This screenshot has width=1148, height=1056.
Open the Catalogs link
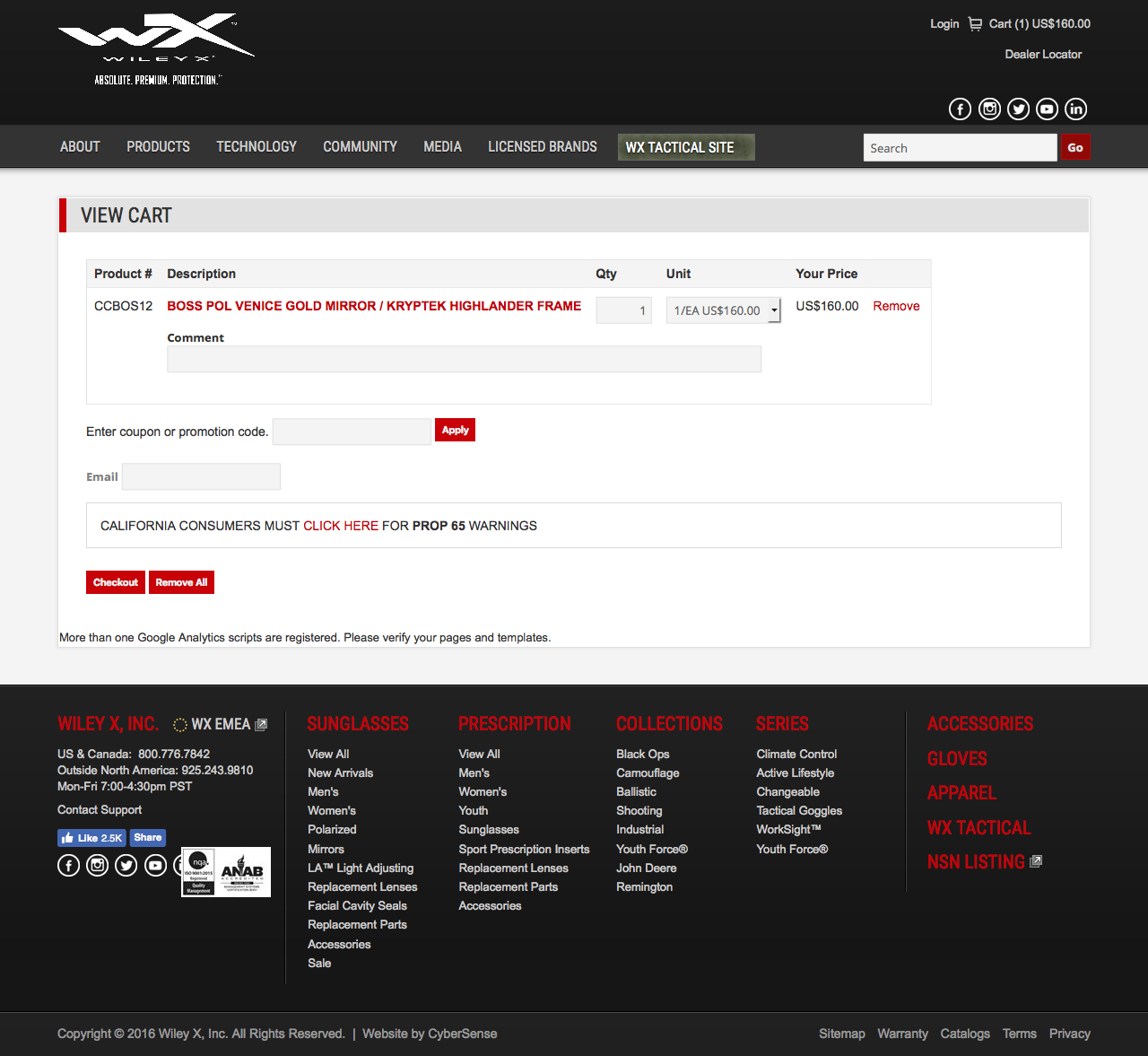pos(965,1034)
